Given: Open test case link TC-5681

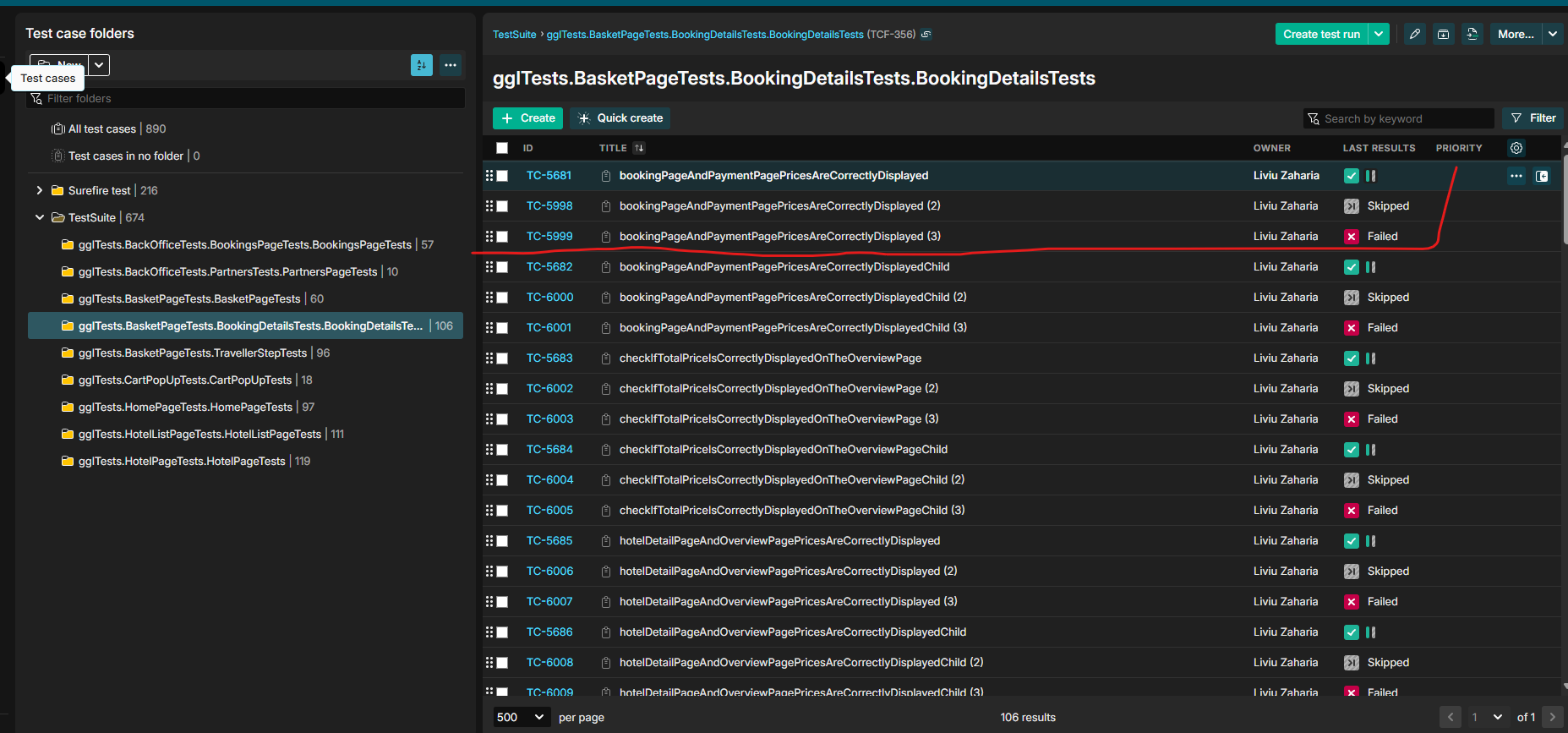Looking at the screenshot, I should coord(549,176).
